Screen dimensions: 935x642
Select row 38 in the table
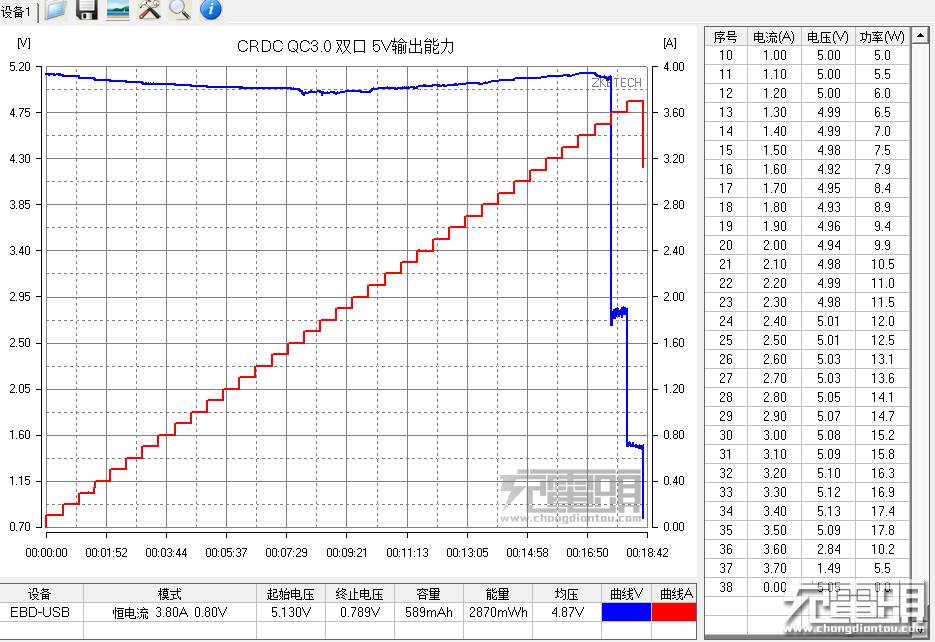click(x=807, y=587)
